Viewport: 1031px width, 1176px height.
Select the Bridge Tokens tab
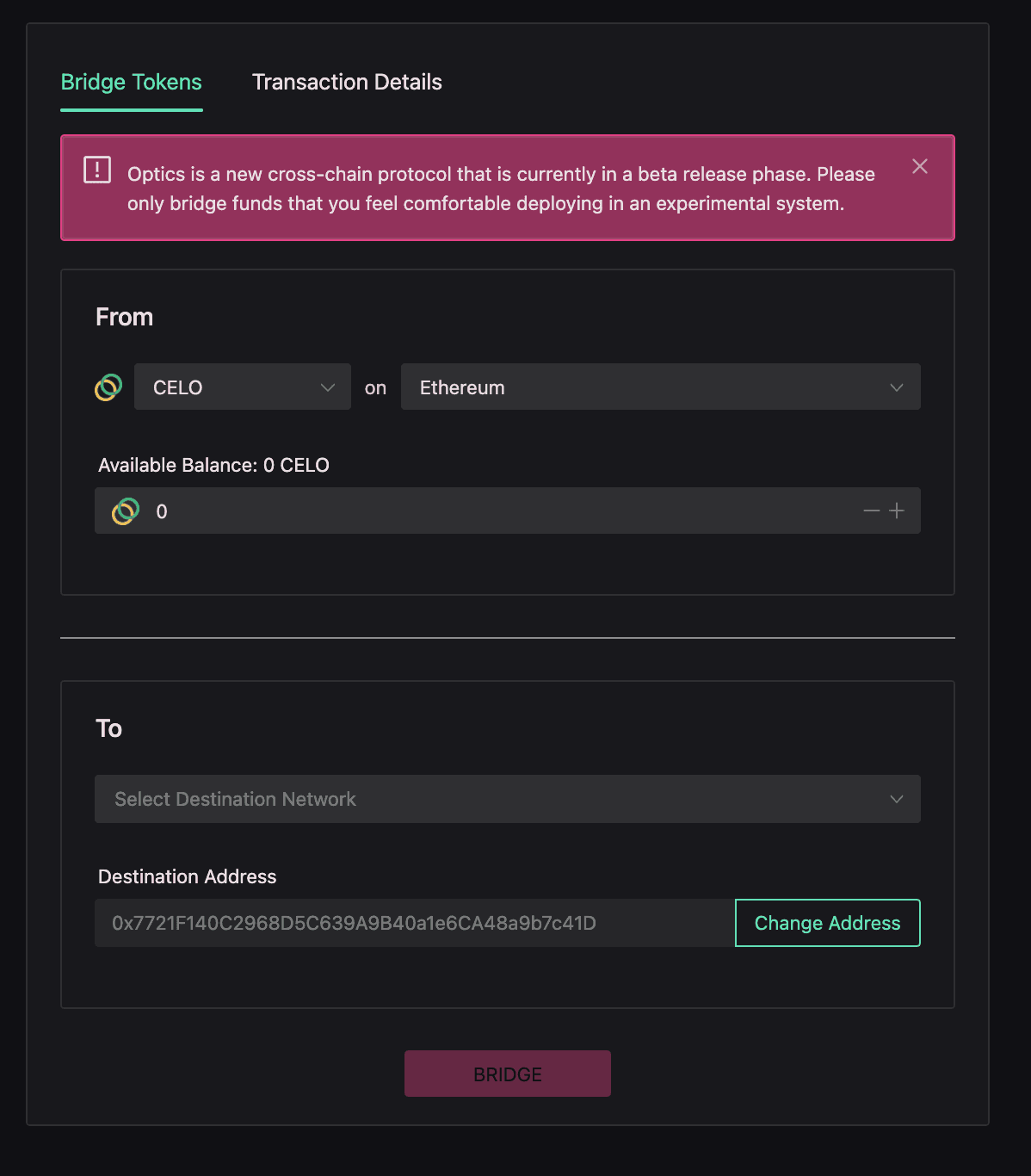click(132, 83)
